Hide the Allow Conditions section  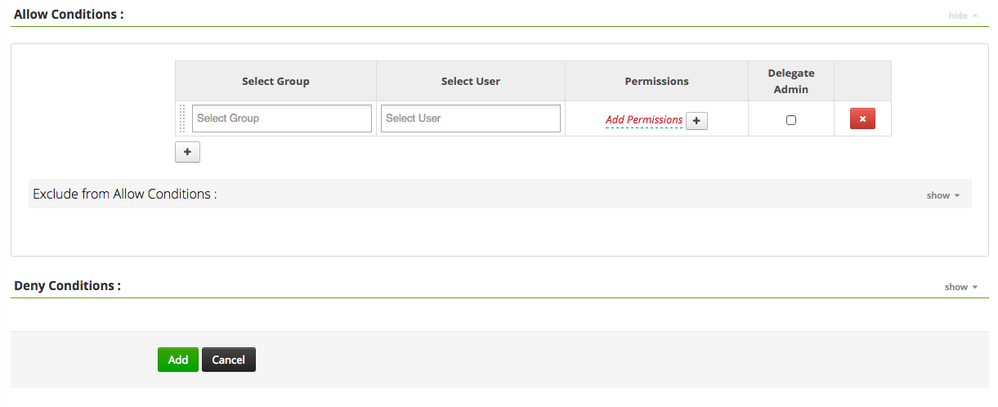click(x=963, y=16)
